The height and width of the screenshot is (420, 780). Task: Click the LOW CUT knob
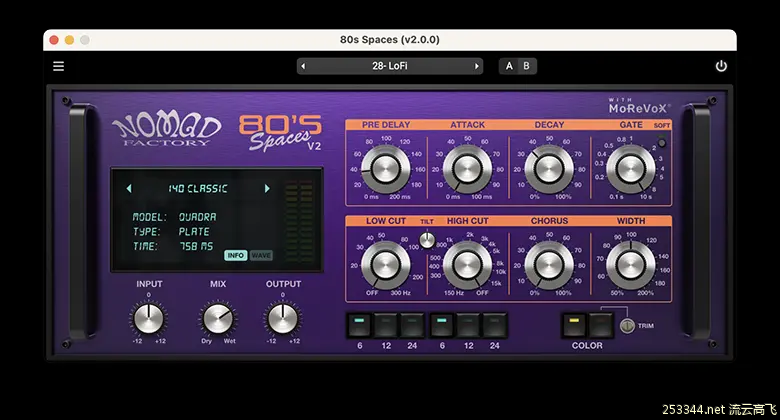[386, 265]
